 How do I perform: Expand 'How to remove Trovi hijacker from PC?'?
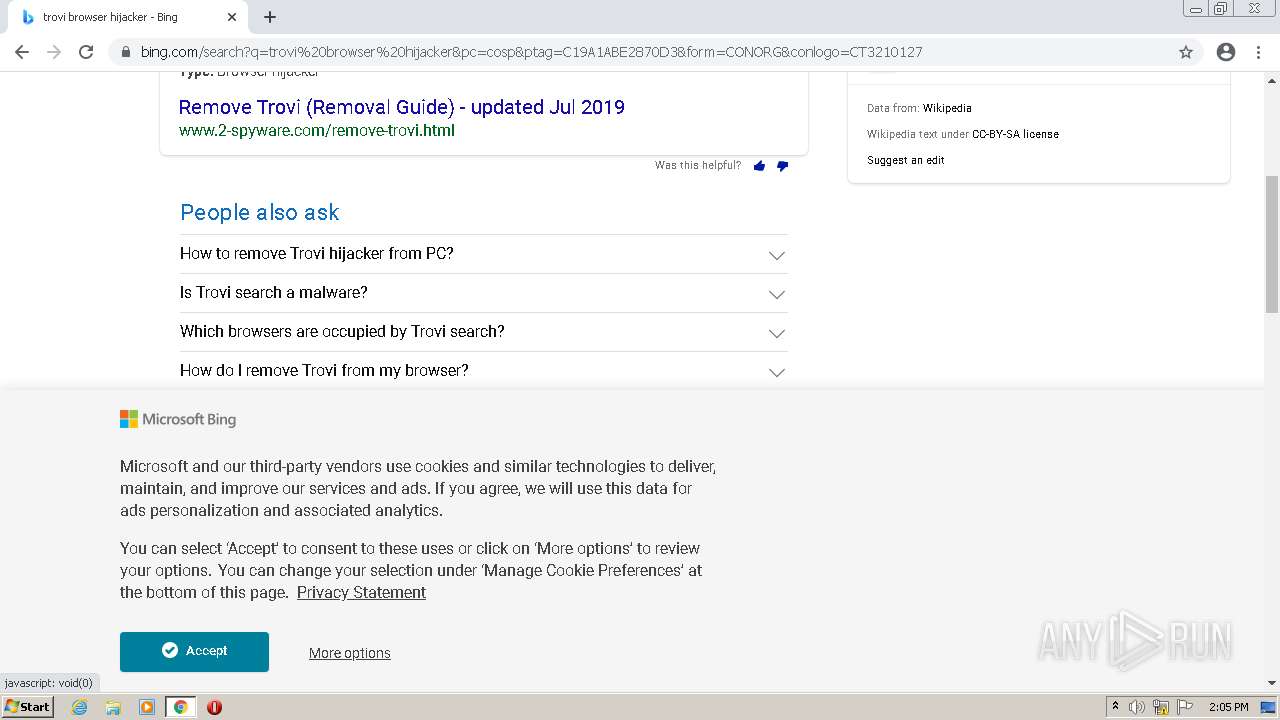tap(483, 254)
